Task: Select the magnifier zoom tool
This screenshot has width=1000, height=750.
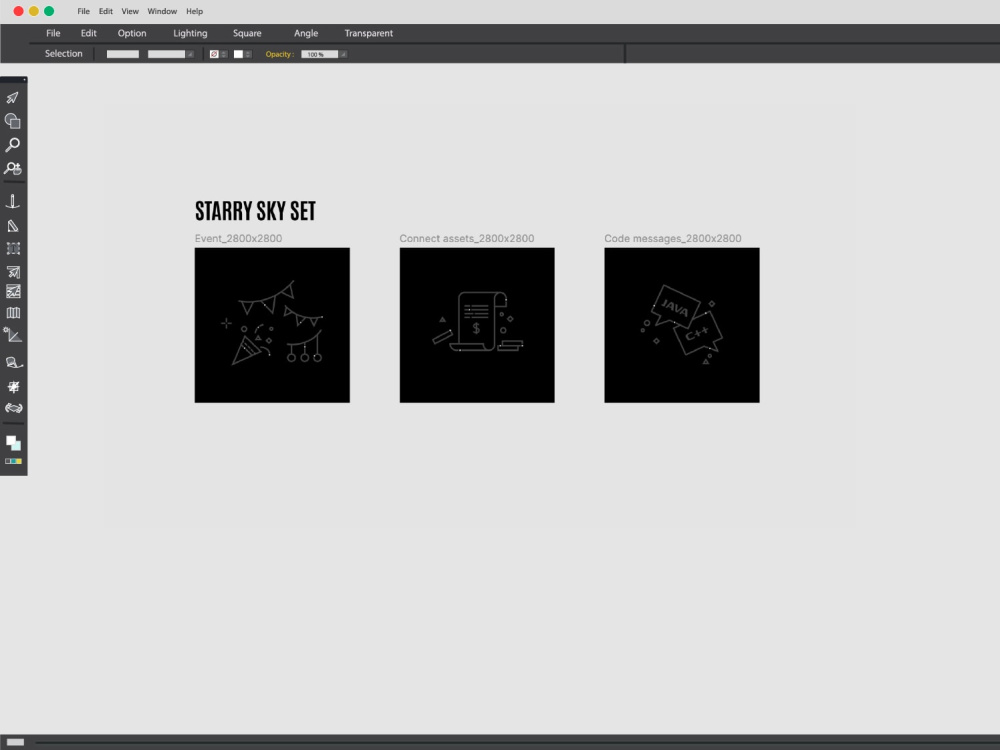Action: (x=12, y=145)
